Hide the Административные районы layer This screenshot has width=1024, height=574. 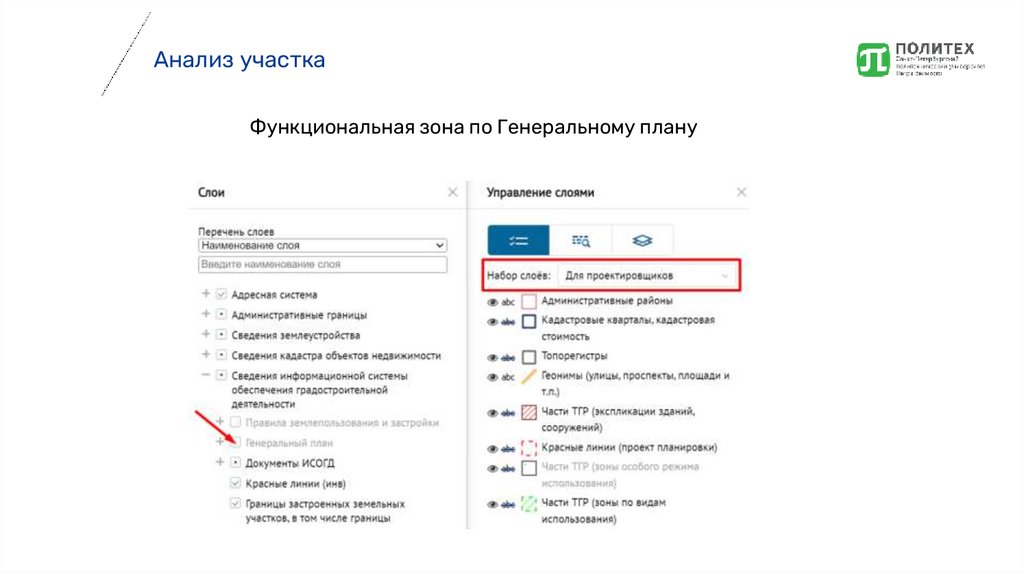click(493, 302)
